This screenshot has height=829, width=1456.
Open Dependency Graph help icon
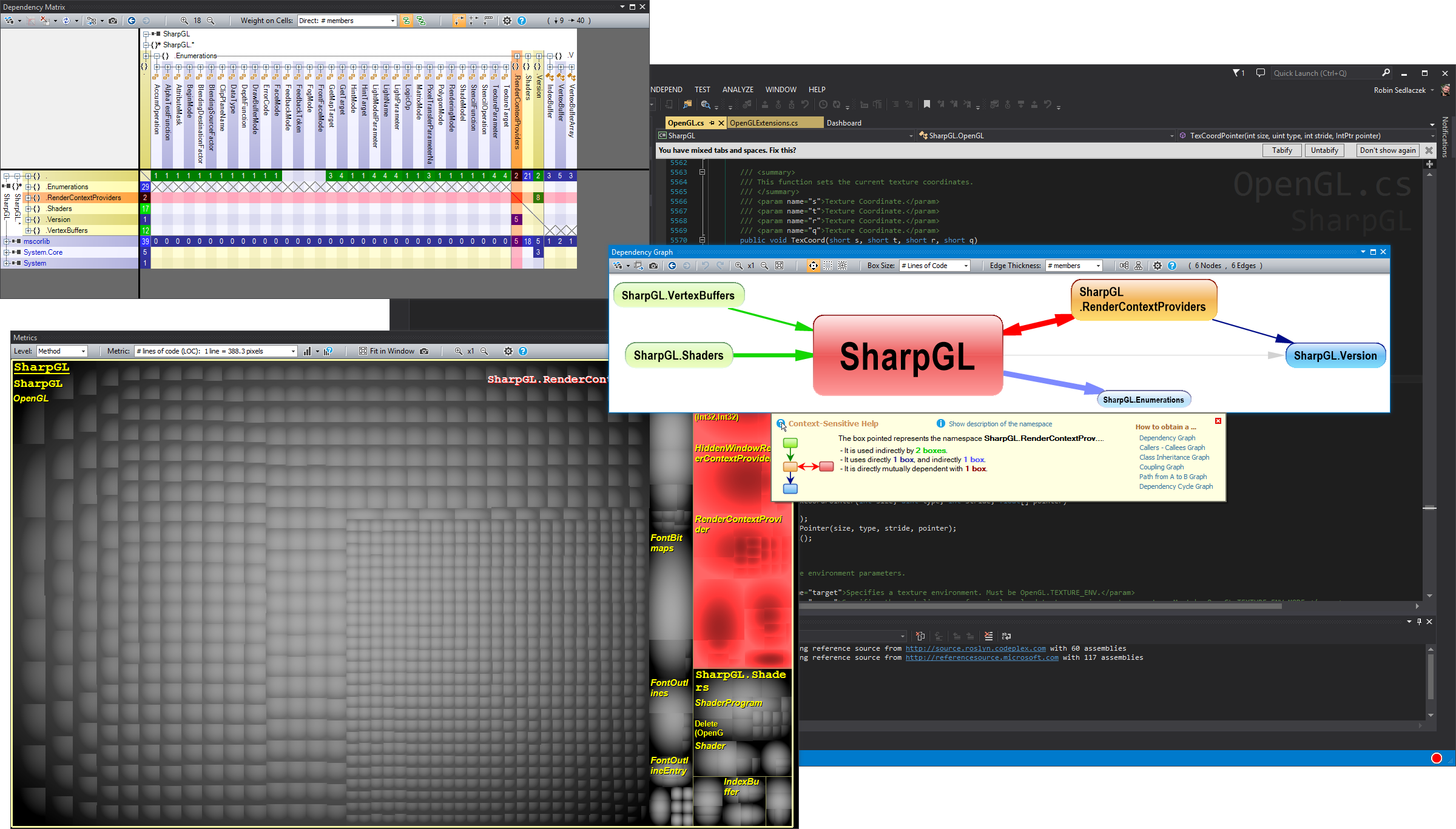(x=1172, y=266)
